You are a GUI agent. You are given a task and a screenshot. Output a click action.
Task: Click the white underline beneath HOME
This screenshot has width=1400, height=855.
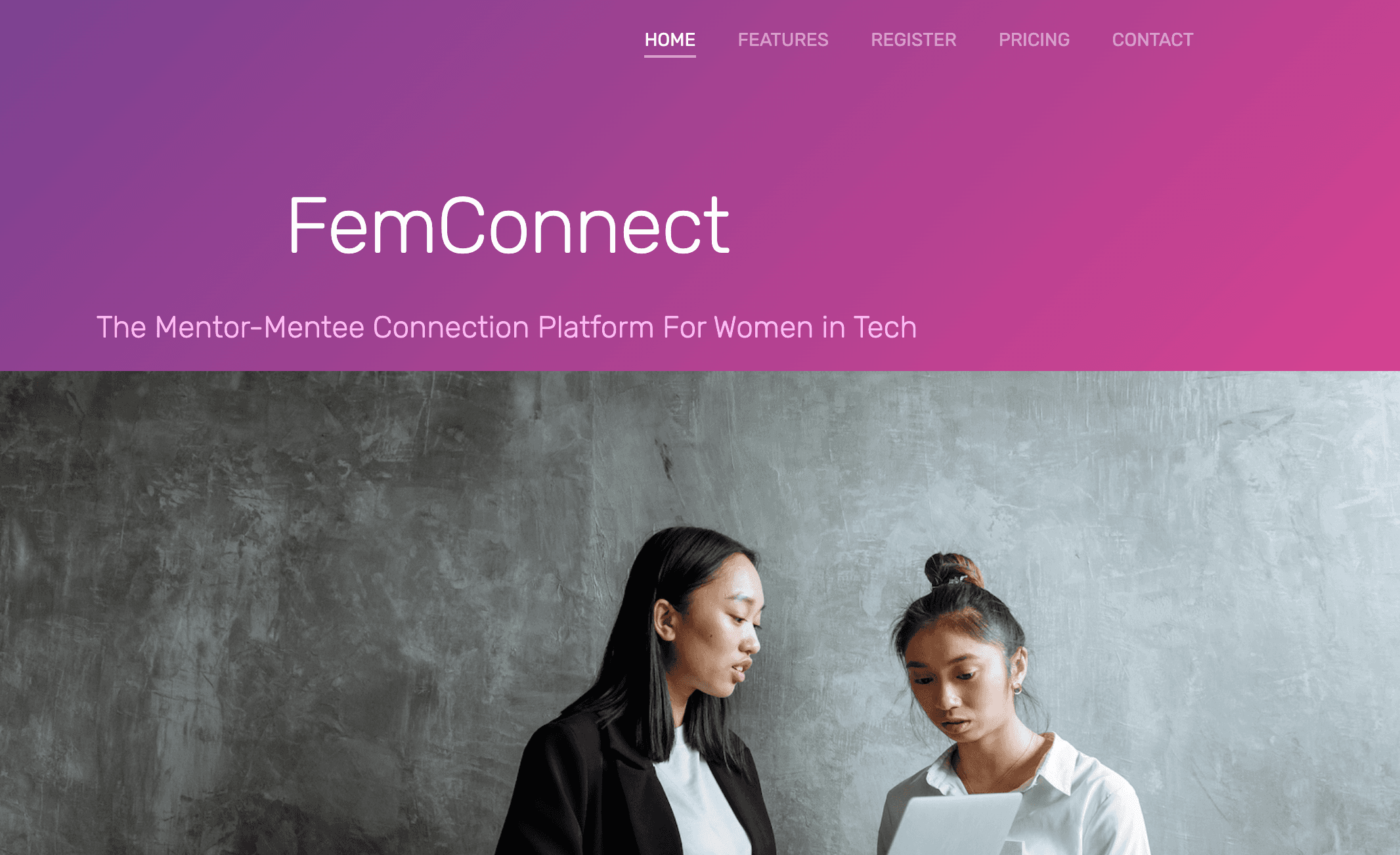click(x=670, y=56)
